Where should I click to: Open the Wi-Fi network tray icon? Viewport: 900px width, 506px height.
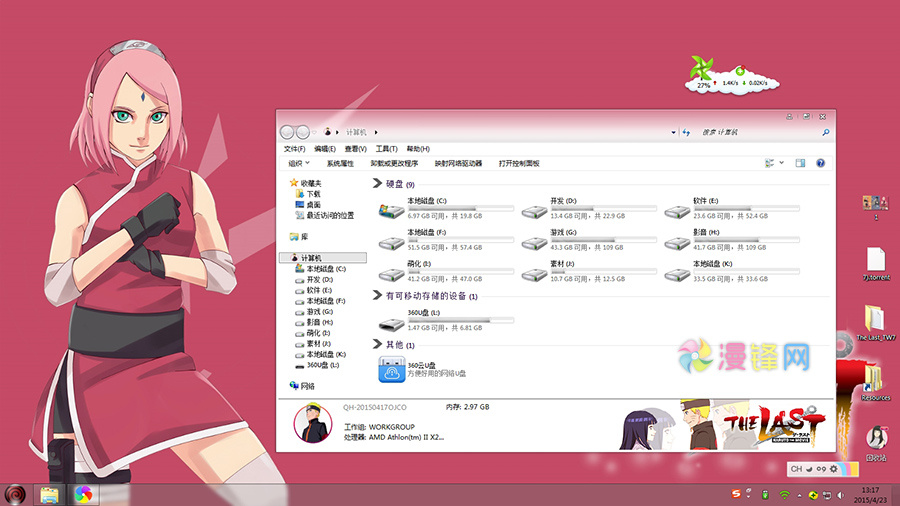tap(784, 495)
